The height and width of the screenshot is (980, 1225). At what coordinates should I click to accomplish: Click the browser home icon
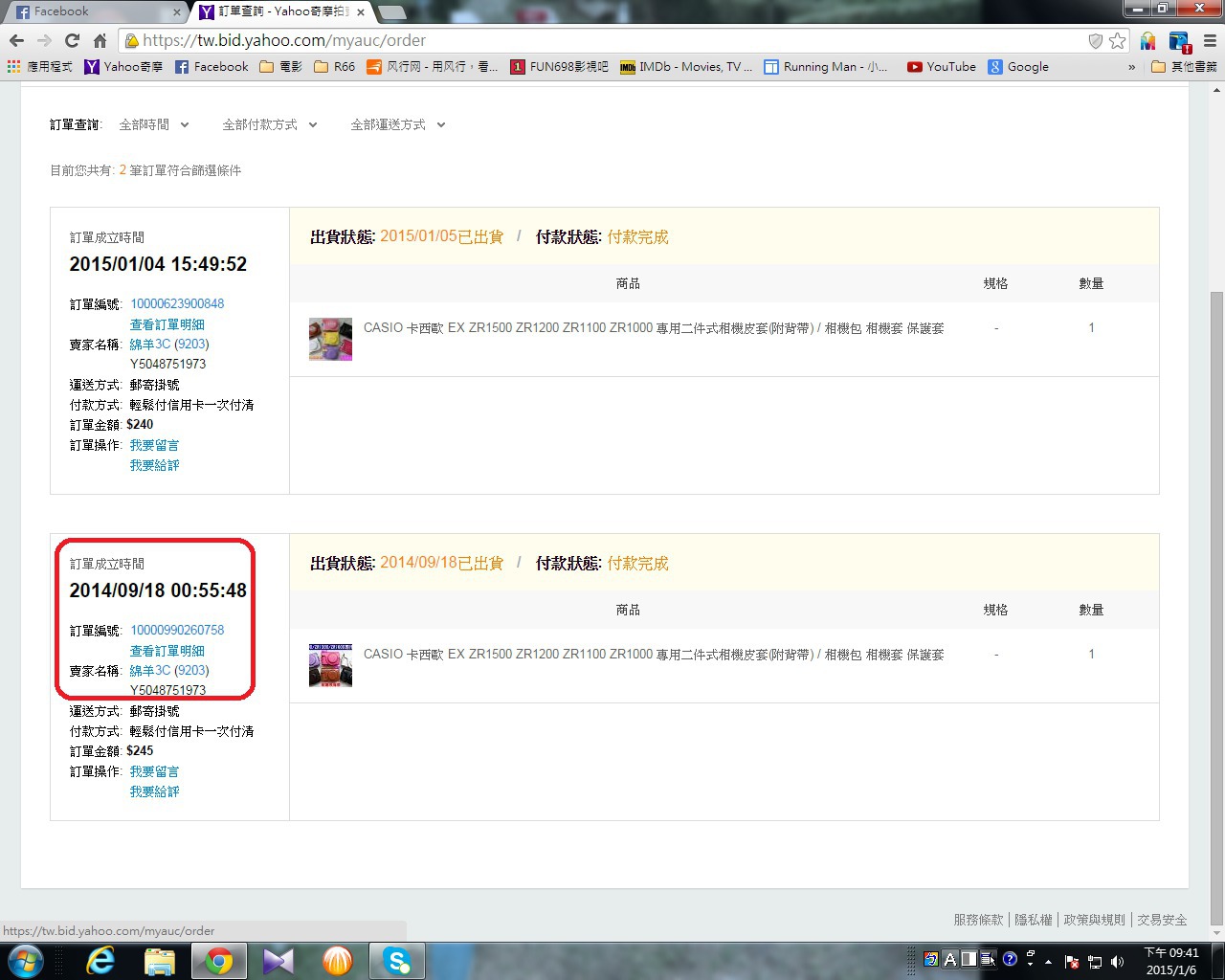[x=100, y=40]
